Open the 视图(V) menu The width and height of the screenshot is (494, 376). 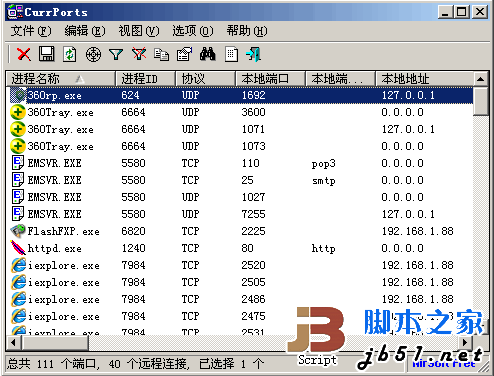click(139, 31)
